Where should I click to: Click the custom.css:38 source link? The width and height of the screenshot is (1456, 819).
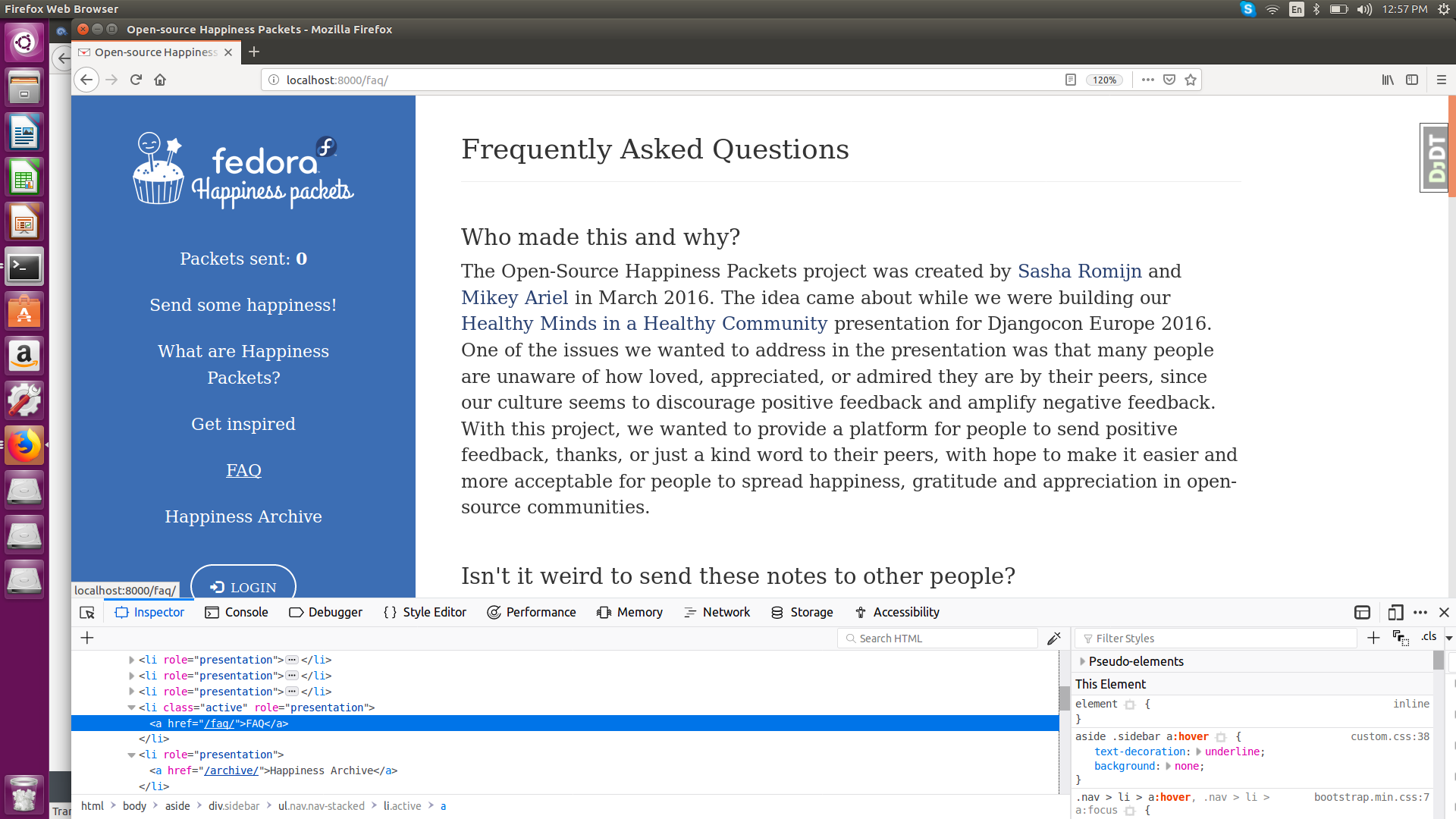coord(1389,736)
